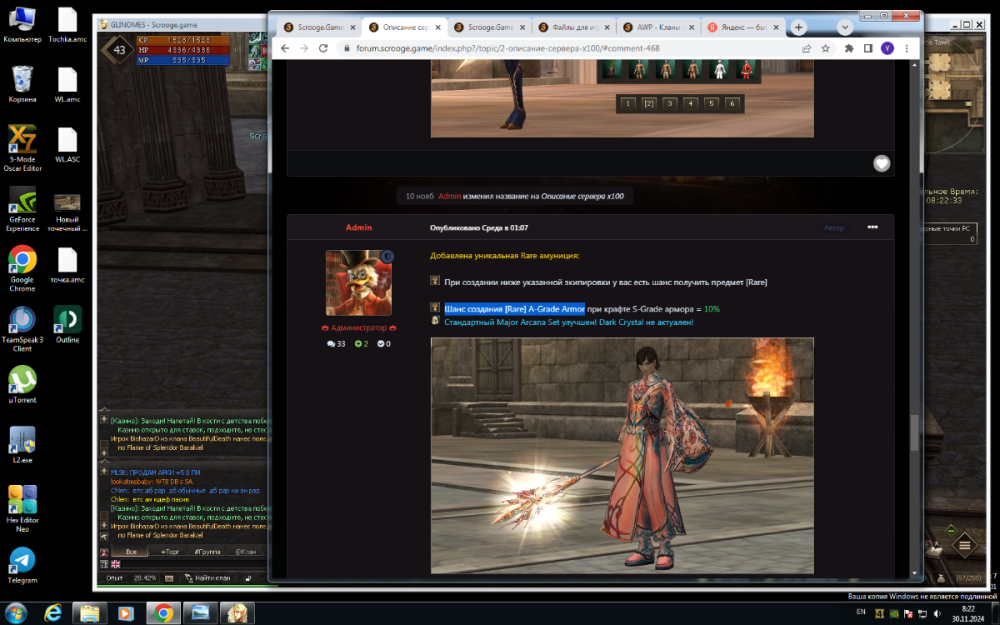Open the Chrome three-dot main menu
1000x625 pixels.
[x=905, y=48]
